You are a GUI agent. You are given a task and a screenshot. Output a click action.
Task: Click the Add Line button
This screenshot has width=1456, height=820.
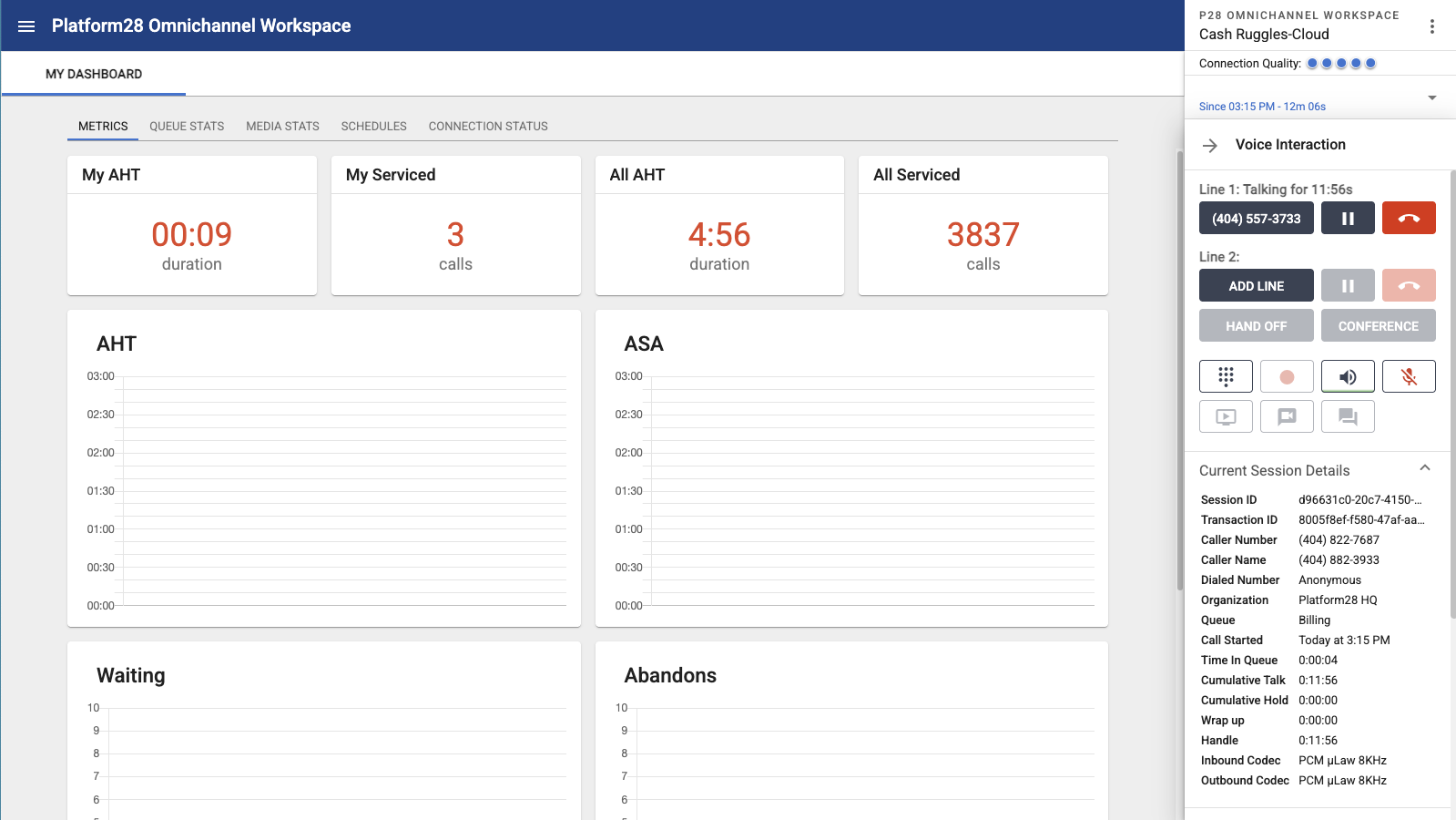(1256, 286)
